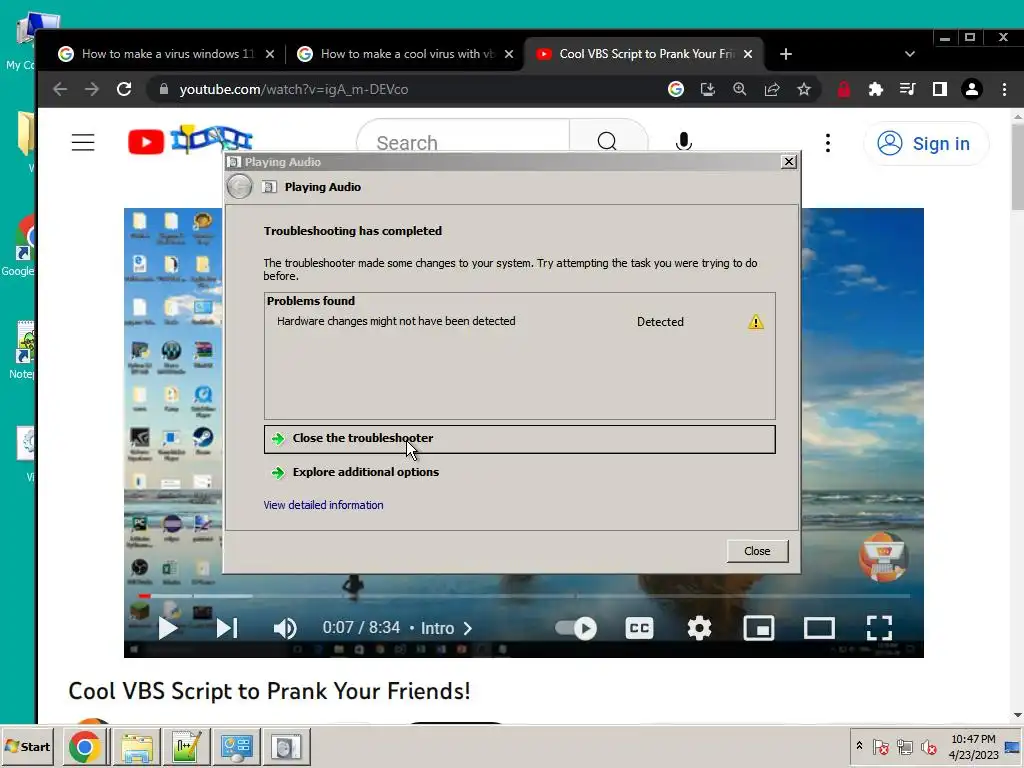
Task: Focus the YouTube Search field
Action: click(x=464, y=140)
